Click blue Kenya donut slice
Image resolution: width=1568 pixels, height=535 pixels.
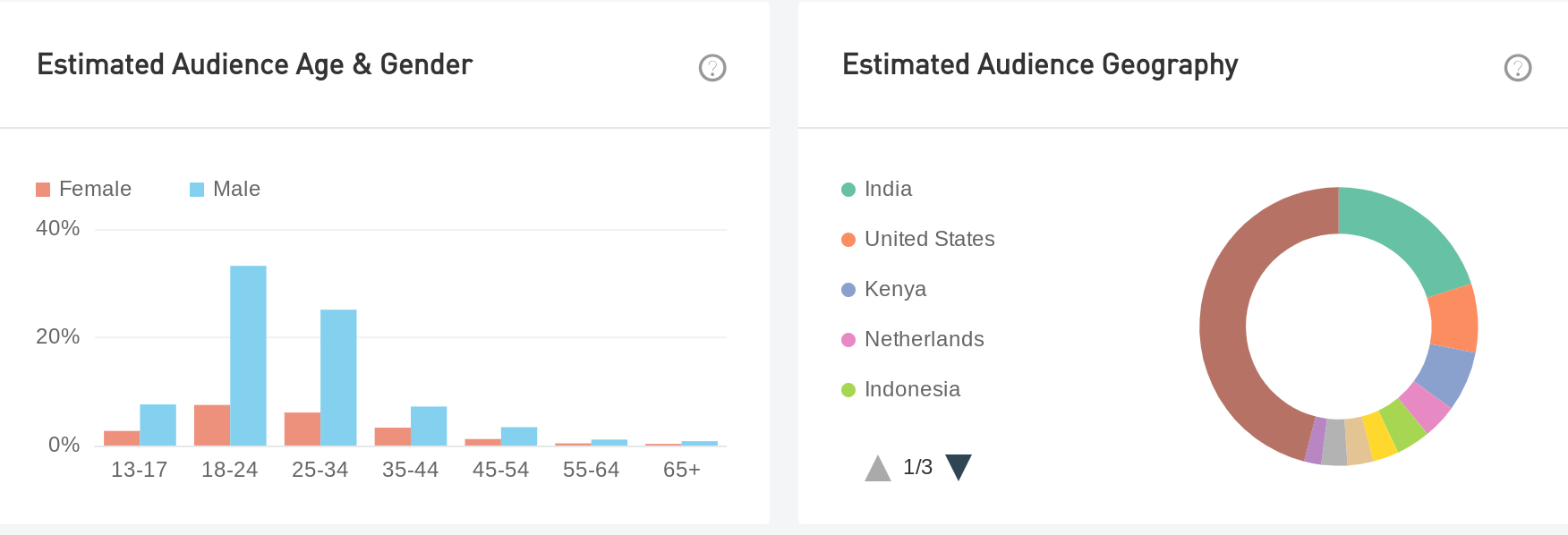(x=1446, y=374)
